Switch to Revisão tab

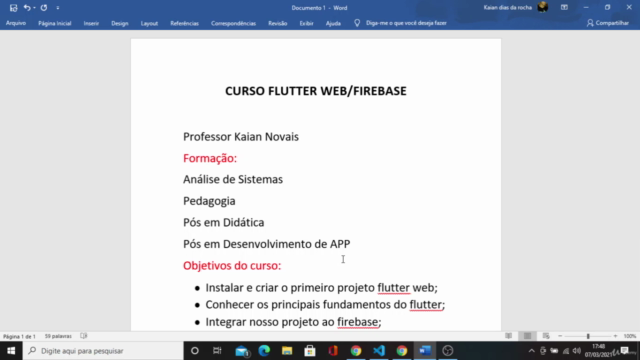tap(278, 23)
